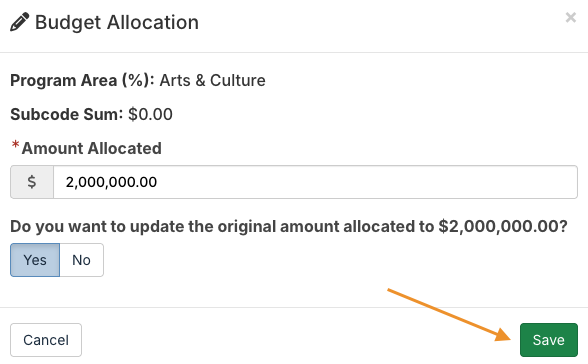Click the horizontal divider under the header

[294, 52]
